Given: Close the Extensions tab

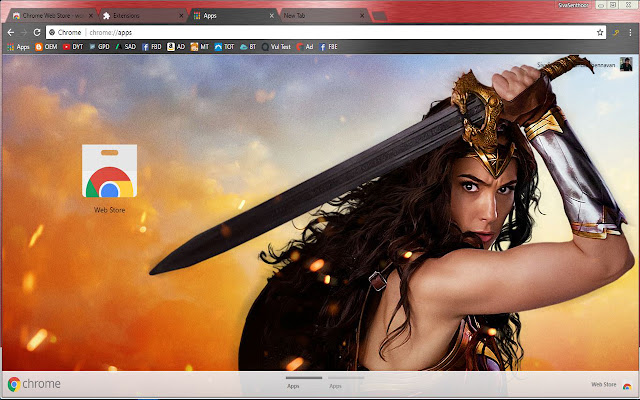Looking at the screenshot, I should 181,16.
